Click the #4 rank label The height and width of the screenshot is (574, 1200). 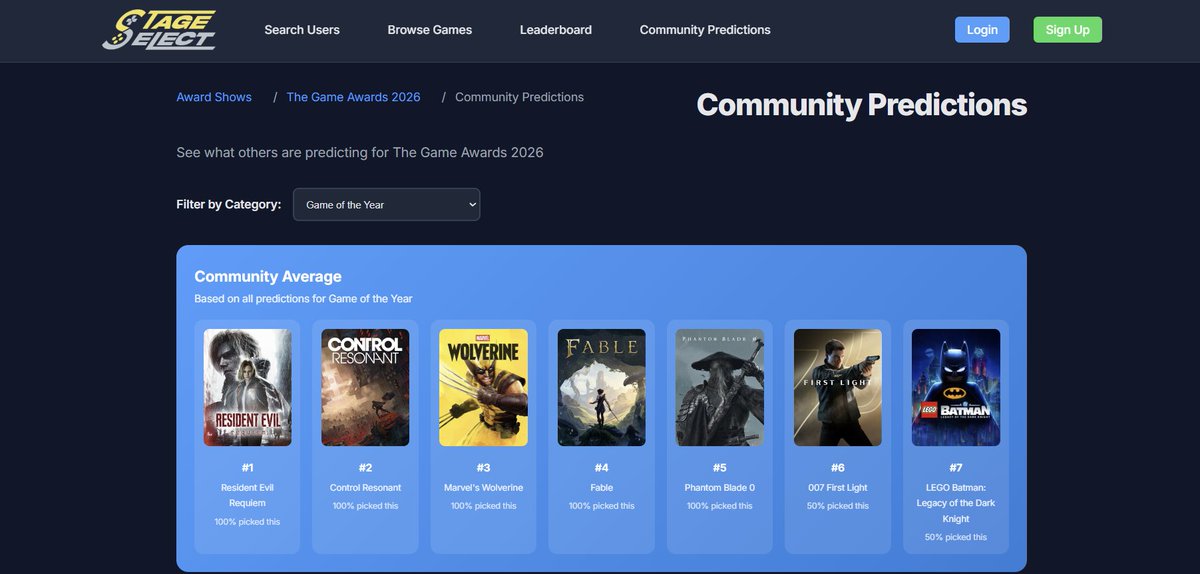point(602,468)
